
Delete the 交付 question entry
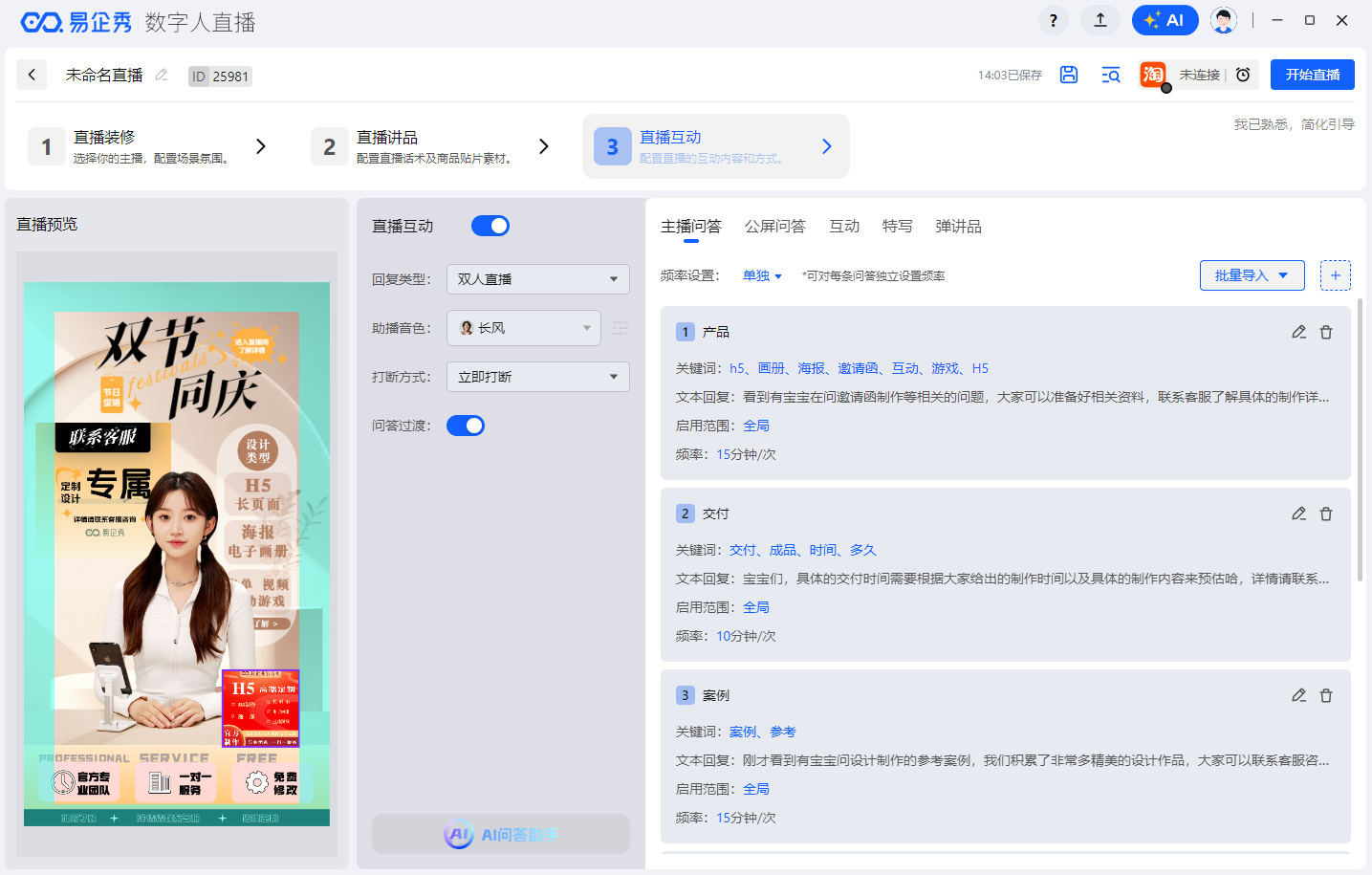click(x=1326, y=514)
